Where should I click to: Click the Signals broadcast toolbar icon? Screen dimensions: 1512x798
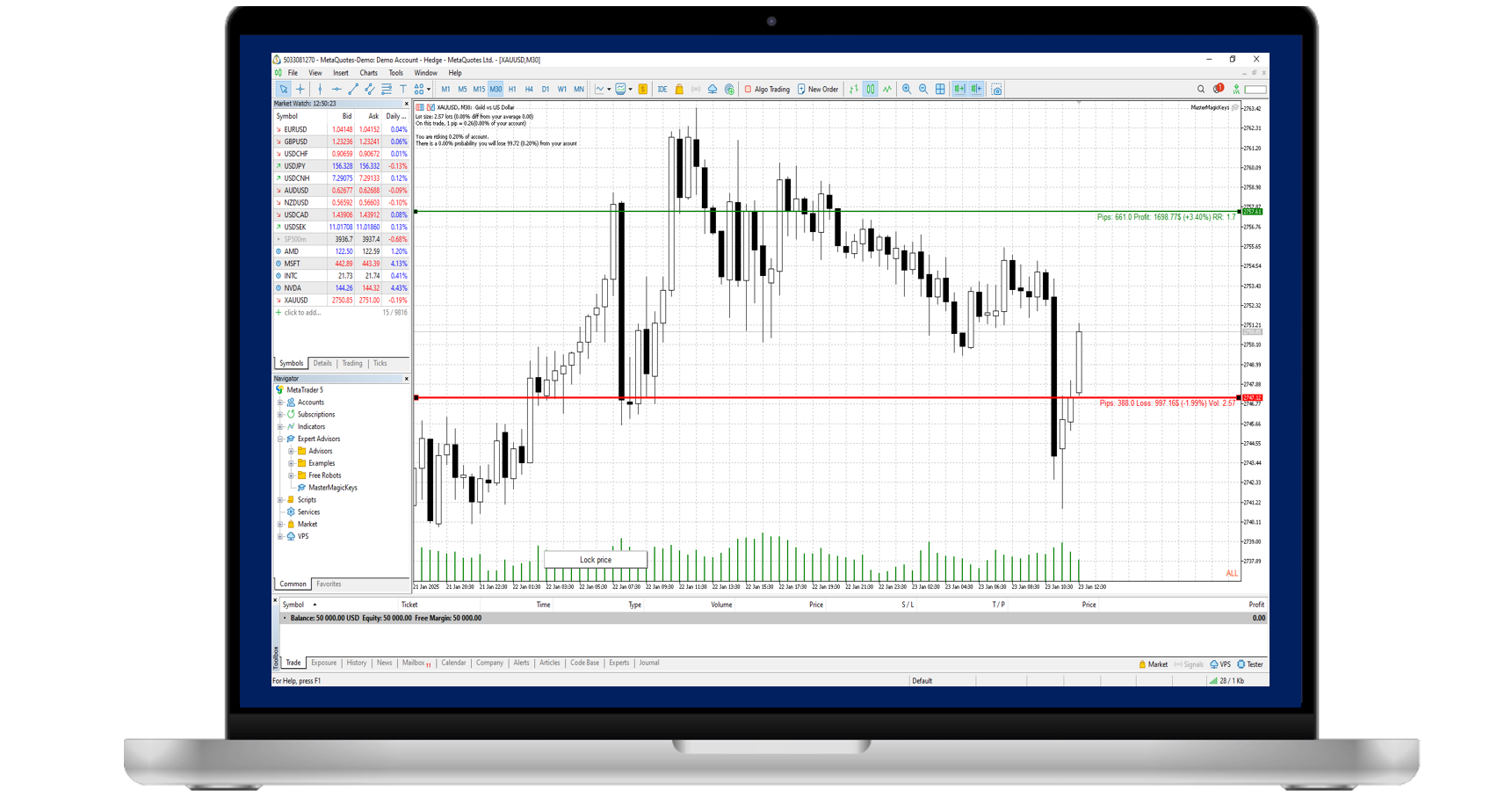coord(696,89)
